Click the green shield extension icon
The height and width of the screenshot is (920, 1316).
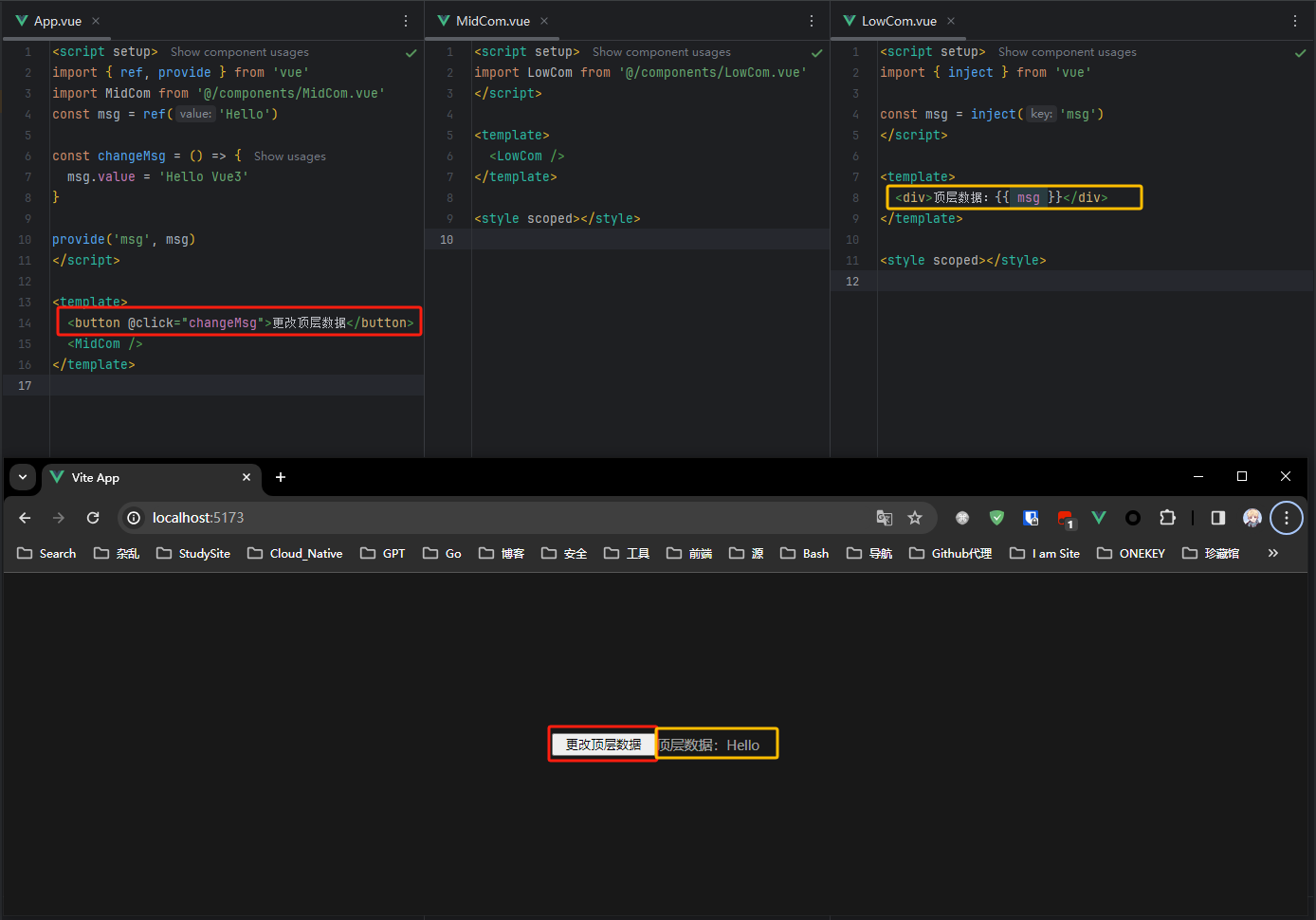[996, 518]
